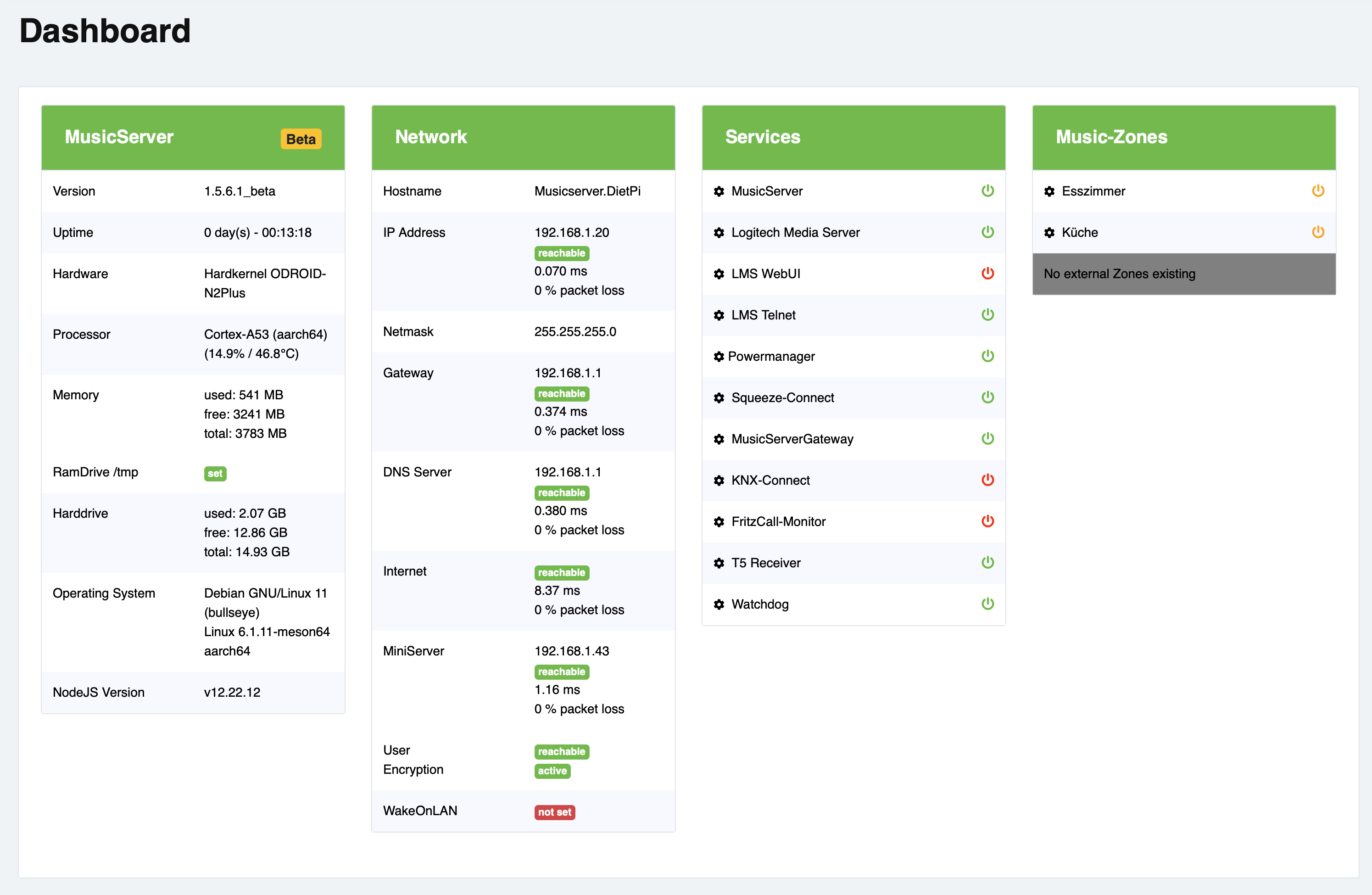
Task: Click the LMS Telnet service name
Action: [763, 315]
